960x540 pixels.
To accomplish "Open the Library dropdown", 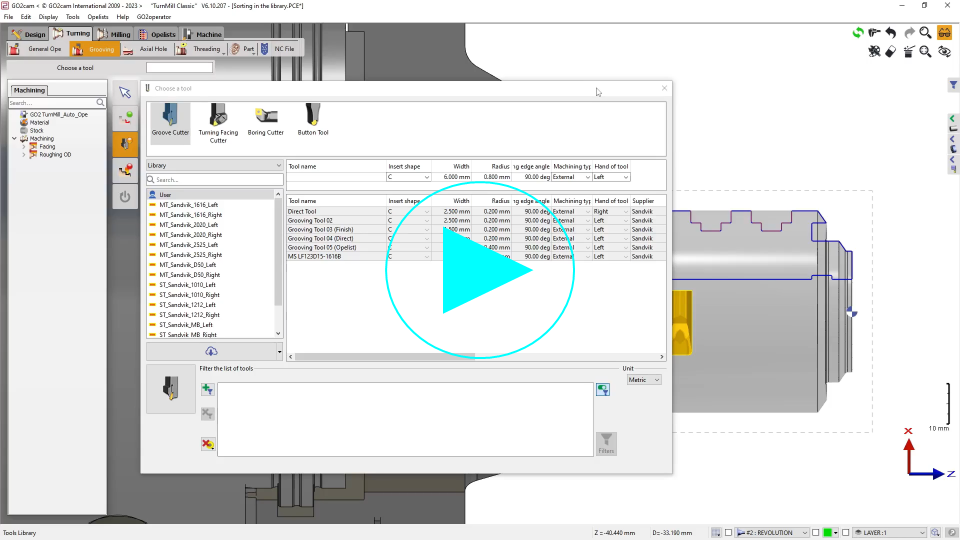I will [214, 165].
